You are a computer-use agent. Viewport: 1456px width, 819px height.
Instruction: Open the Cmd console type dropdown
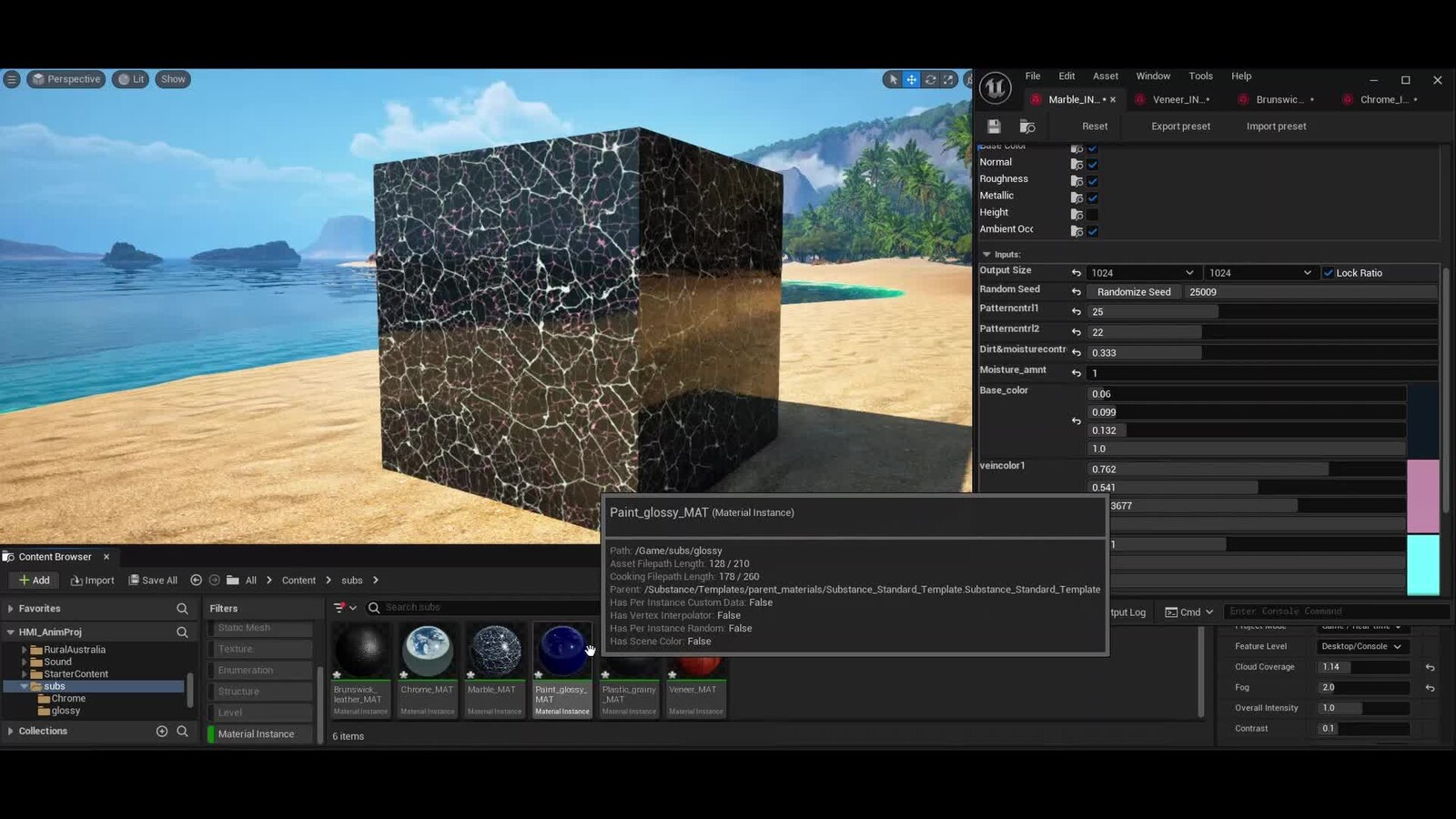[x=1189, y=612]
